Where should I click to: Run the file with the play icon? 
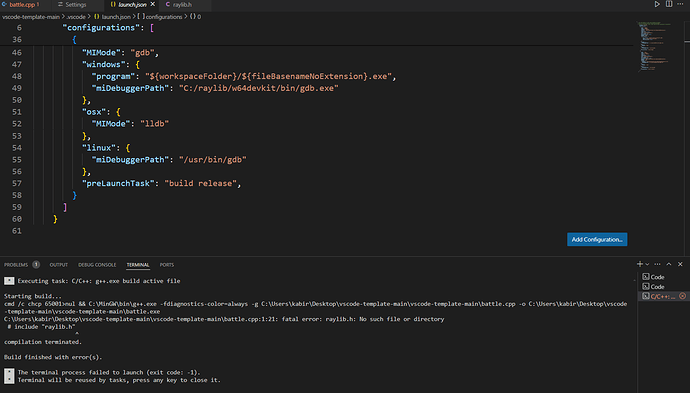tap(657, 4)
